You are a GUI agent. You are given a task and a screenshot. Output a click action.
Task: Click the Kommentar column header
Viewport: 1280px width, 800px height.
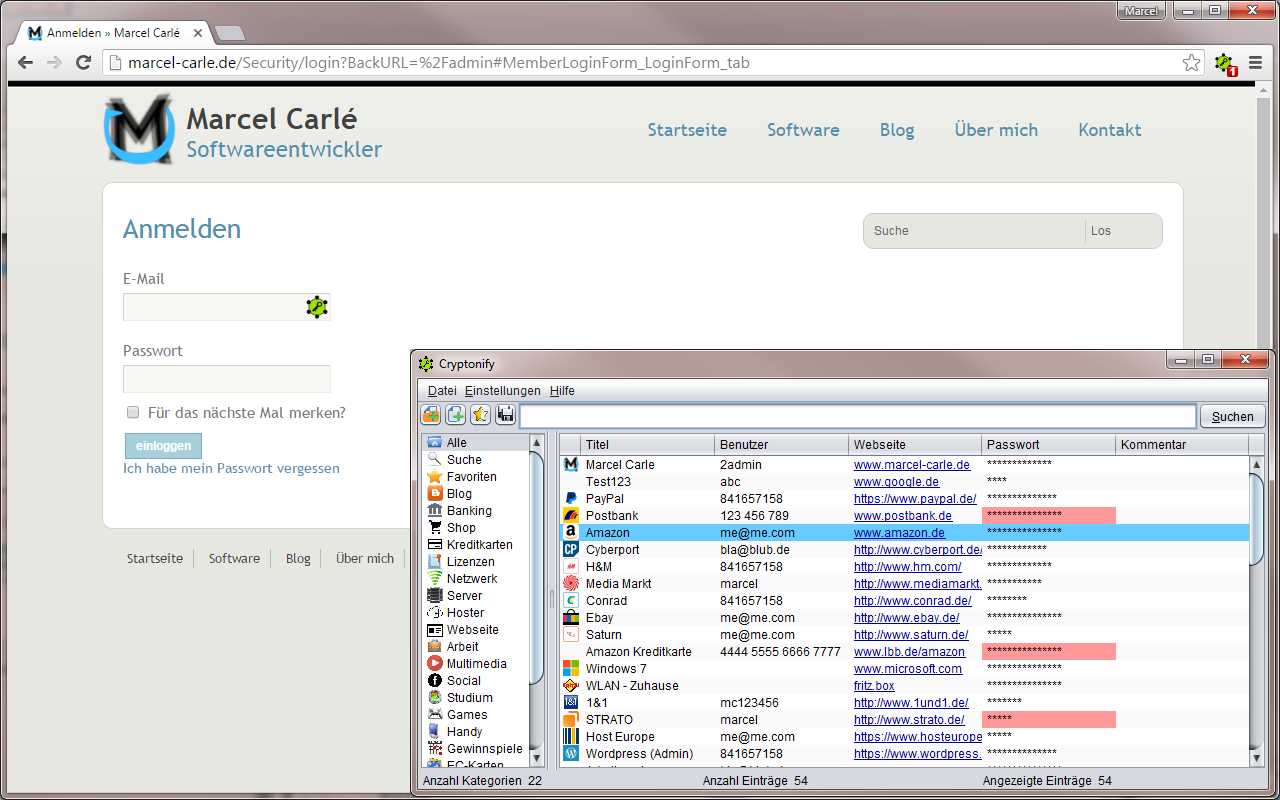coord(1182,445)
